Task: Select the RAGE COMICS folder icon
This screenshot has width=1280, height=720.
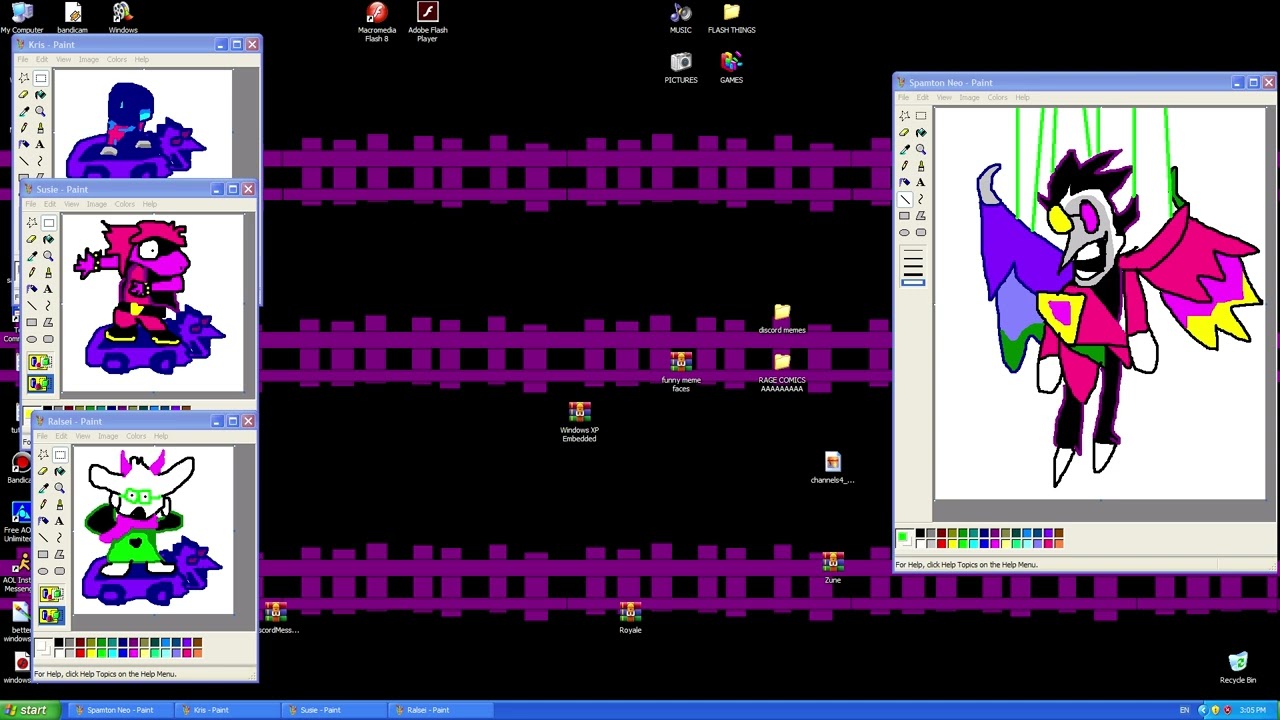Action: pos(782,372)
